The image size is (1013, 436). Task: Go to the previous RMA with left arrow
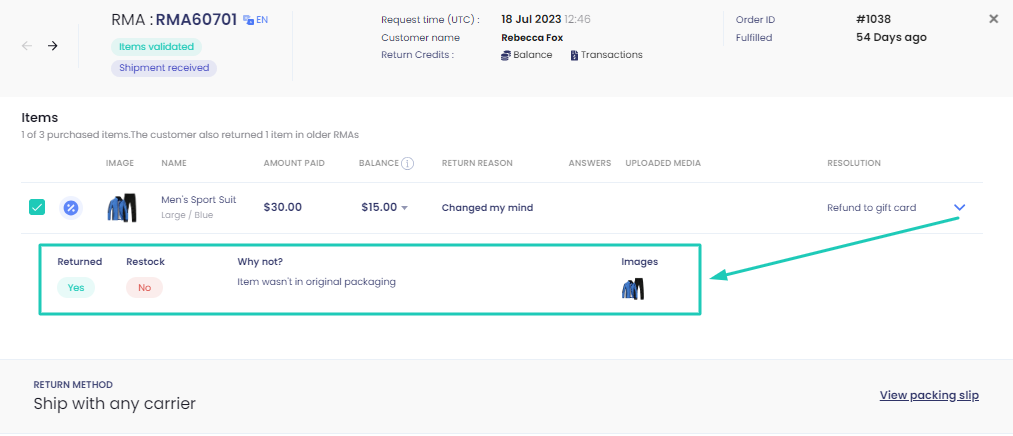pyautogui.click(x=27, y=46)
